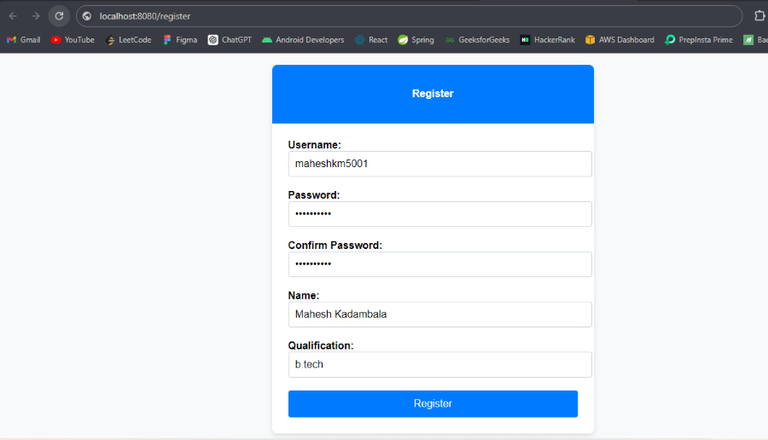Open the Android Developers bookmark
Viewport: 768px width, 440px height.
303,40
